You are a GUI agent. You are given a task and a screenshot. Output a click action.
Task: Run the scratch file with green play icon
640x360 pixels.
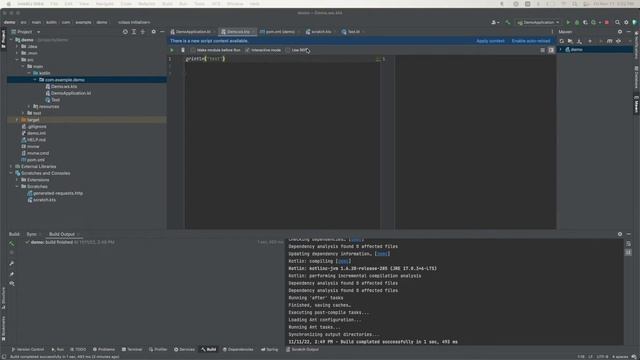(x=172, y=50)
